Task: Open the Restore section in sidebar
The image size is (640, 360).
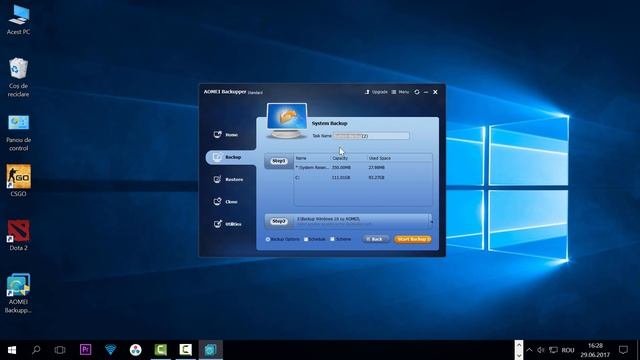Action: (x=228, y=179)
